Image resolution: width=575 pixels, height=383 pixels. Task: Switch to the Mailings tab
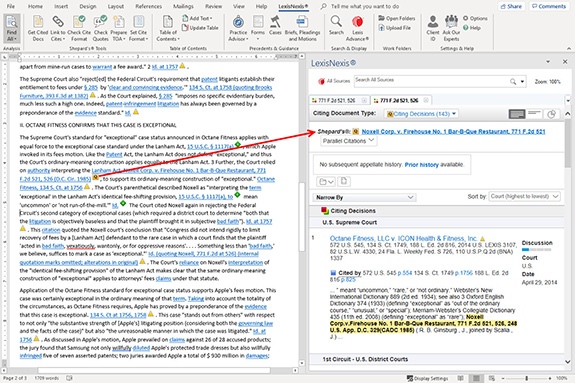coord(183,6)
